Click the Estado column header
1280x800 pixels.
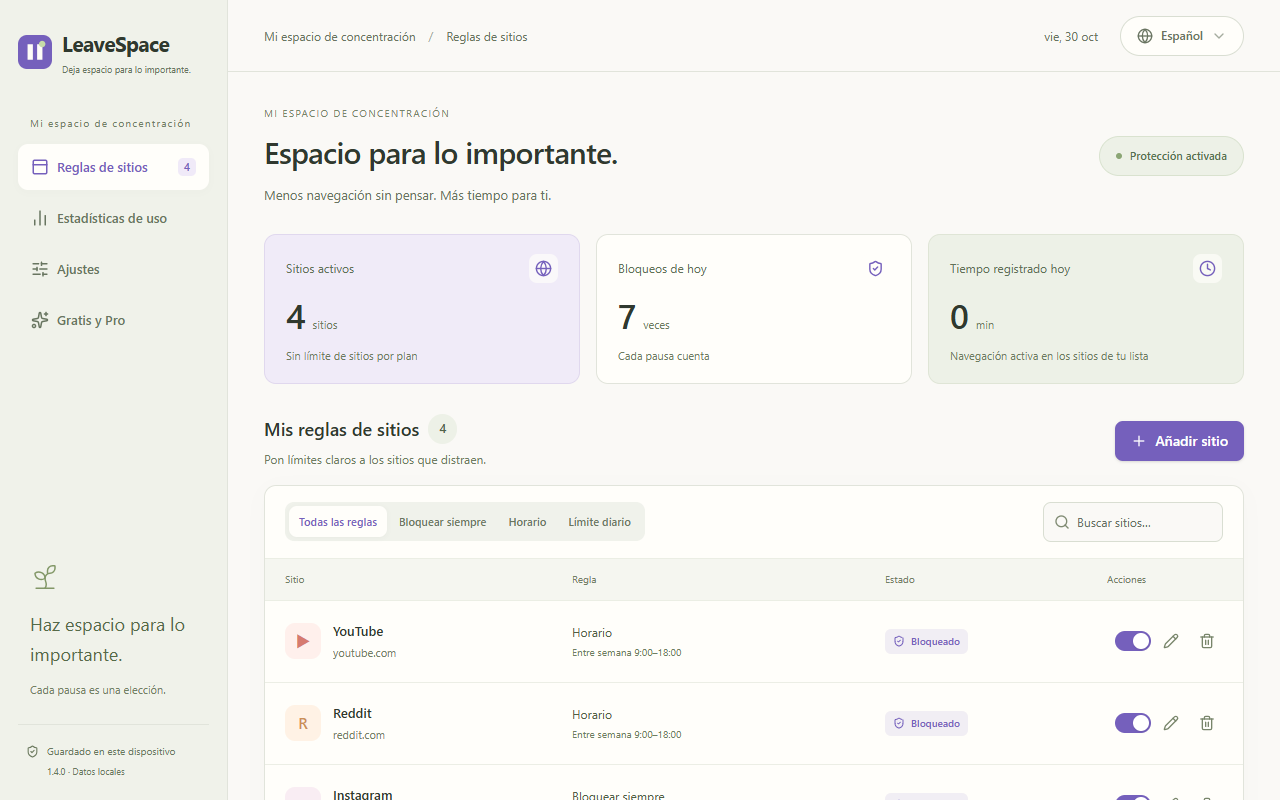900,580
